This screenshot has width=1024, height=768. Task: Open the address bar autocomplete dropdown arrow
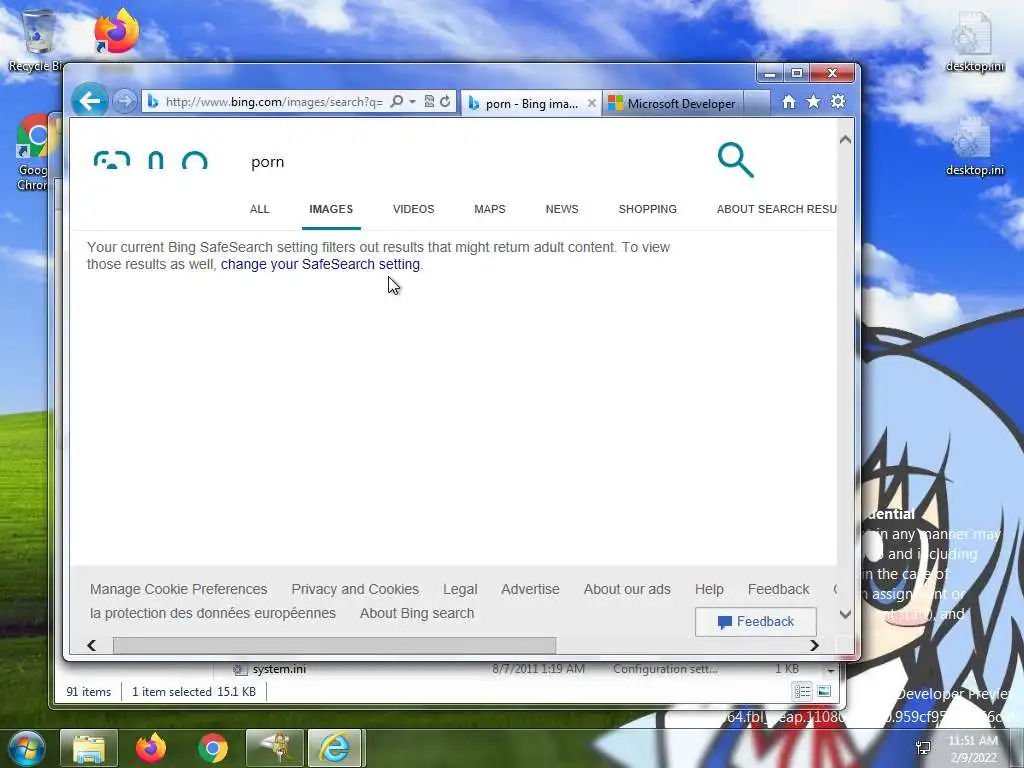pyautogui.click(x=412, y=102)
